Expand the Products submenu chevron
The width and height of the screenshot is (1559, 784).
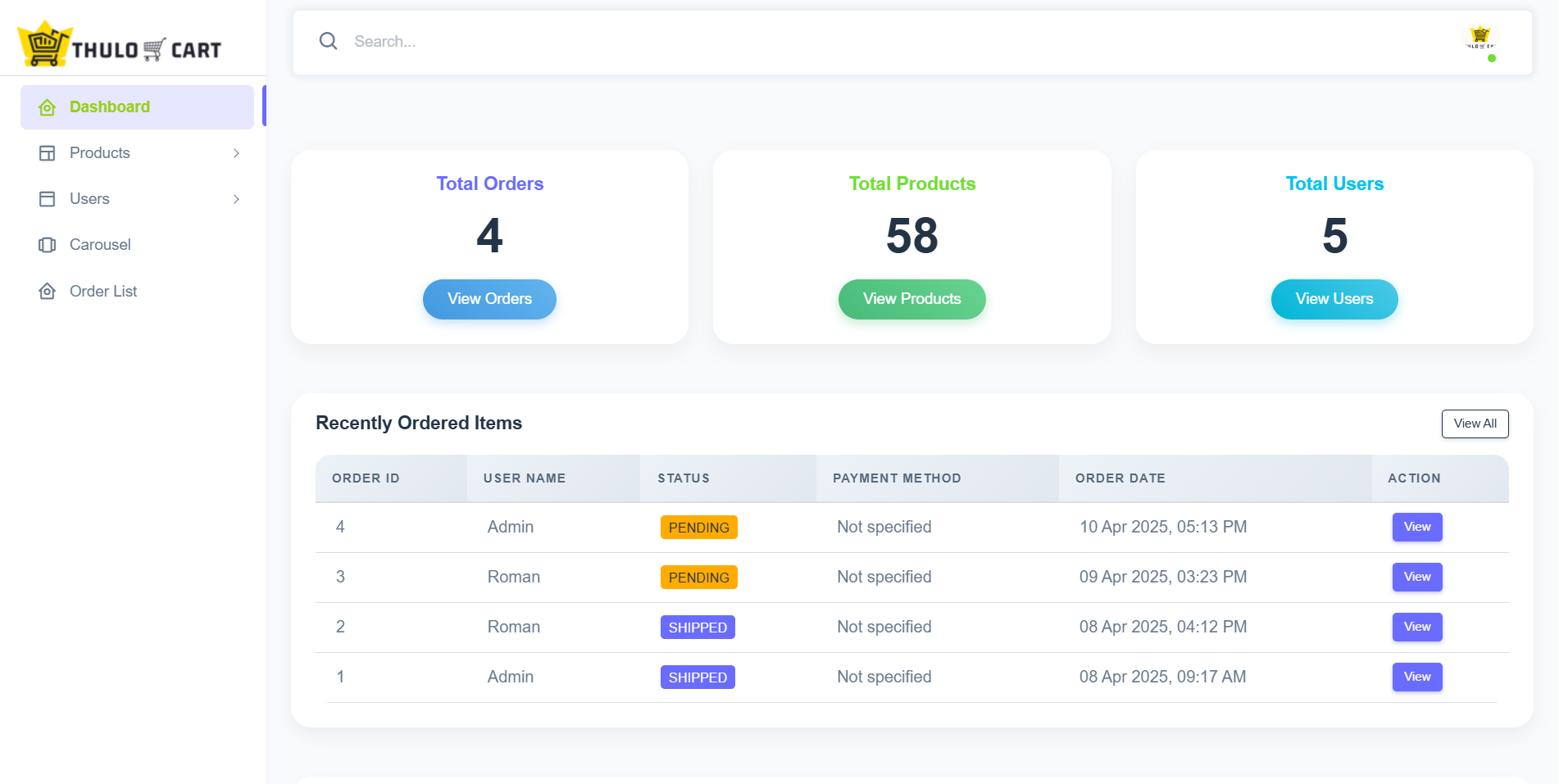tap(236, 153)
